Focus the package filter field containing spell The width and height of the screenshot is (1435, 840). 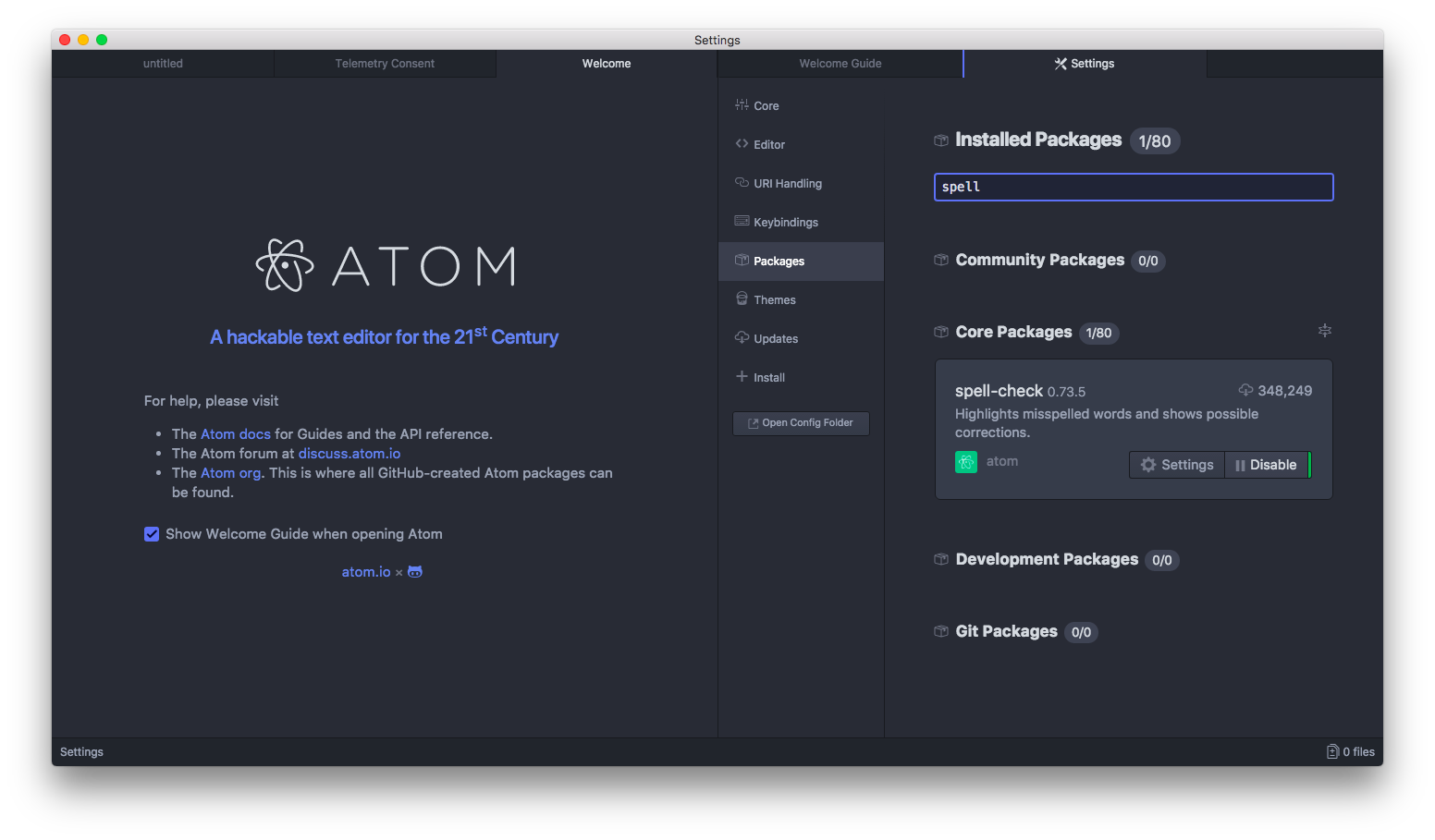pyautogui.click(x=1134, y=187)
